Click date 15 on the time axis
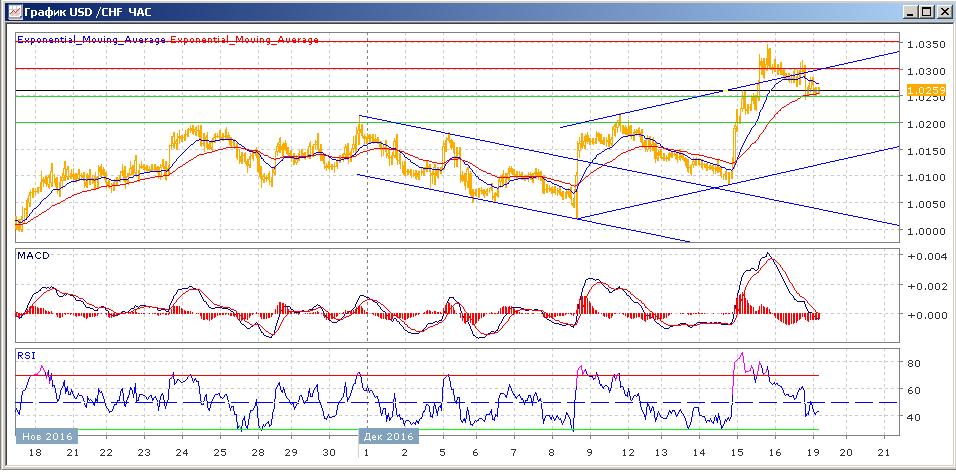Screen dimensions: 956x474 click(737, 453)
